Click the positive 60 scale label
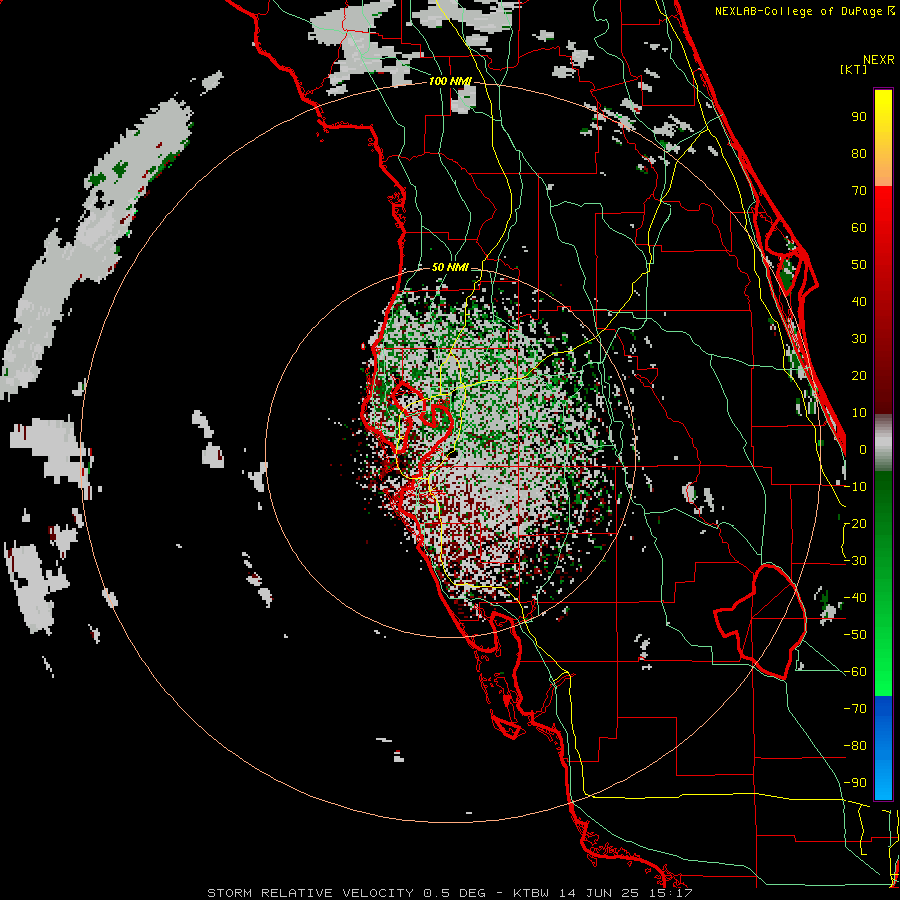The width and height of the screenshot is (900, 900). (859, 227)
